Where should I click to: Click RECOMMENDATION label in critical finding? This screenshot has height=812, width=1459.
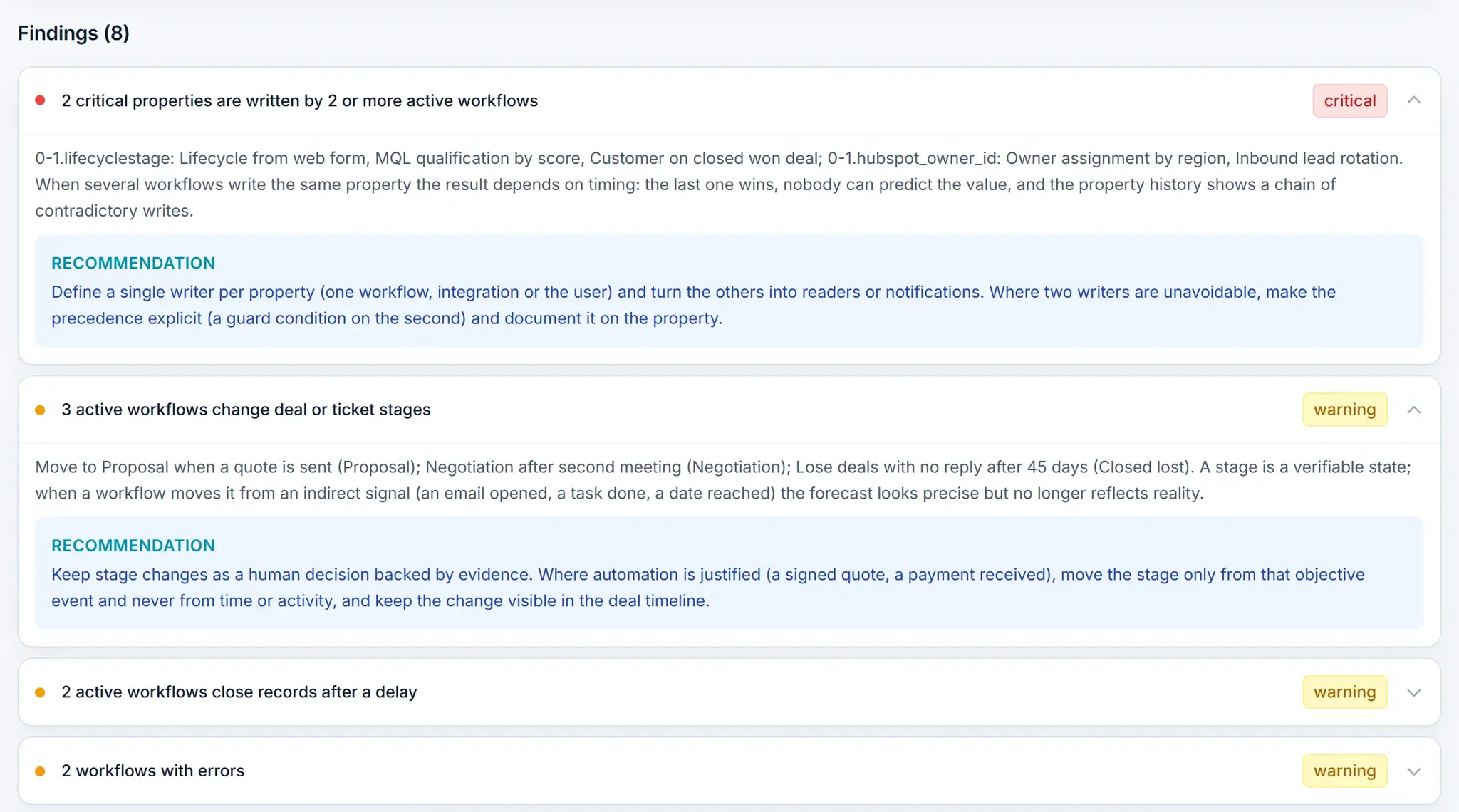[x=133, y=263]
